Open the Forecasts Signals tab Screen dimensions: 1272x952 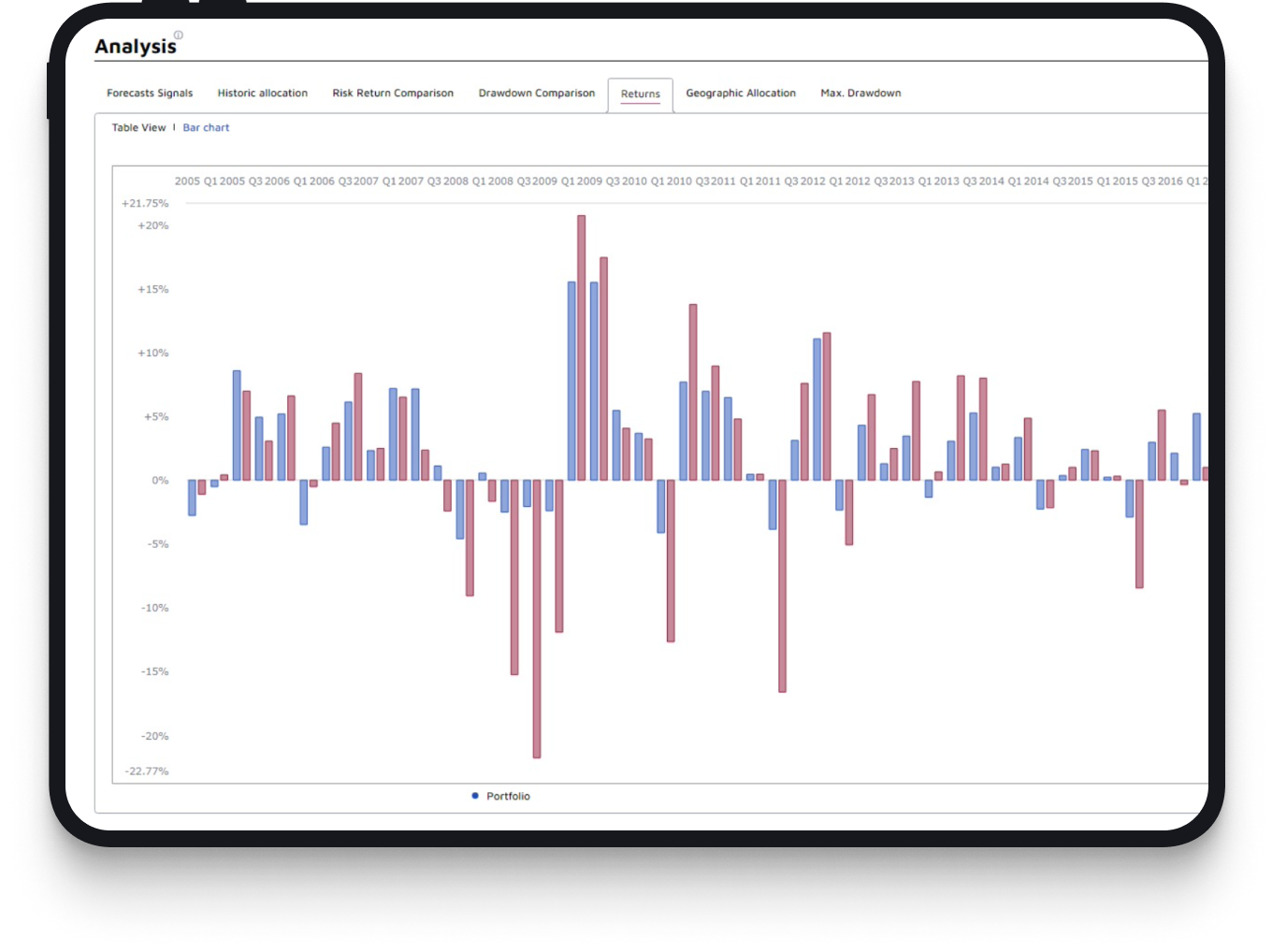point(150,94)
